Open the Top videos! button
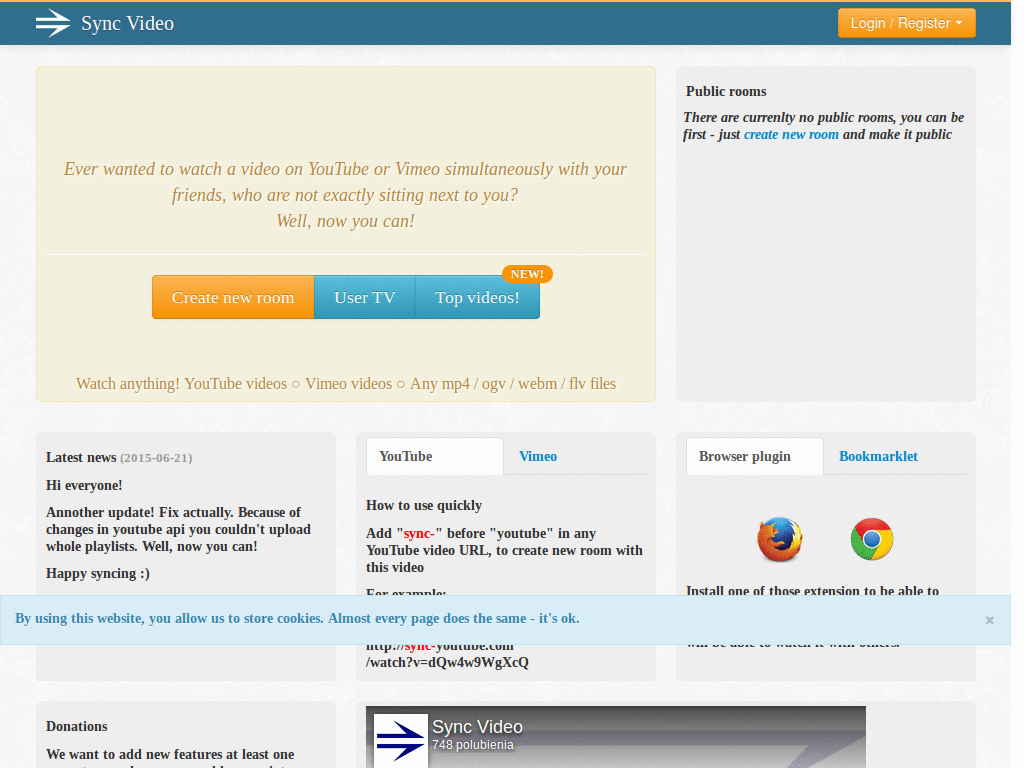The image size is (1024, 768). [477, 297]
